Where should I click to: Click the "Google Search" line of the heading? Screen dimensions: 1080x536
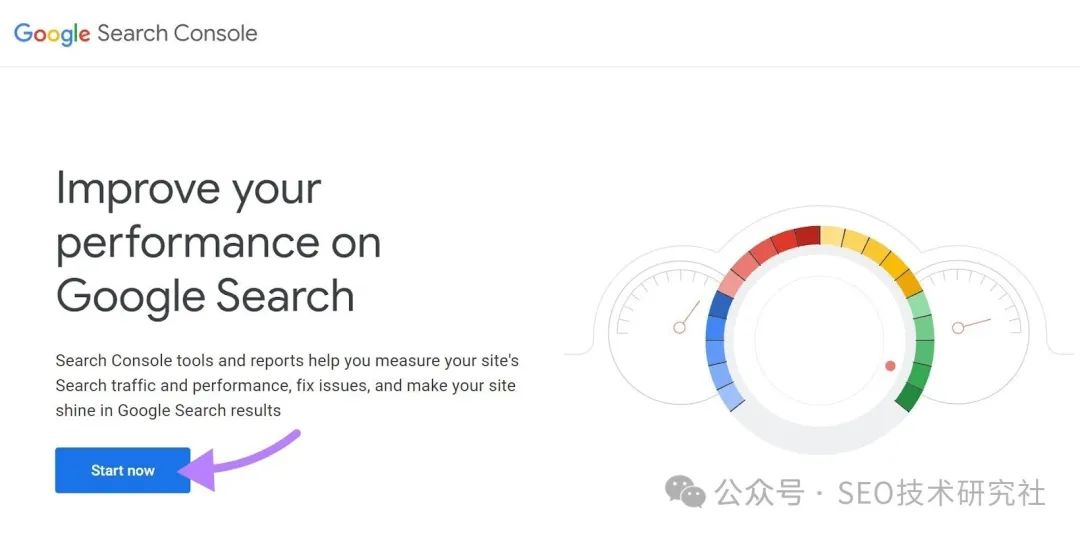[205, 296]
